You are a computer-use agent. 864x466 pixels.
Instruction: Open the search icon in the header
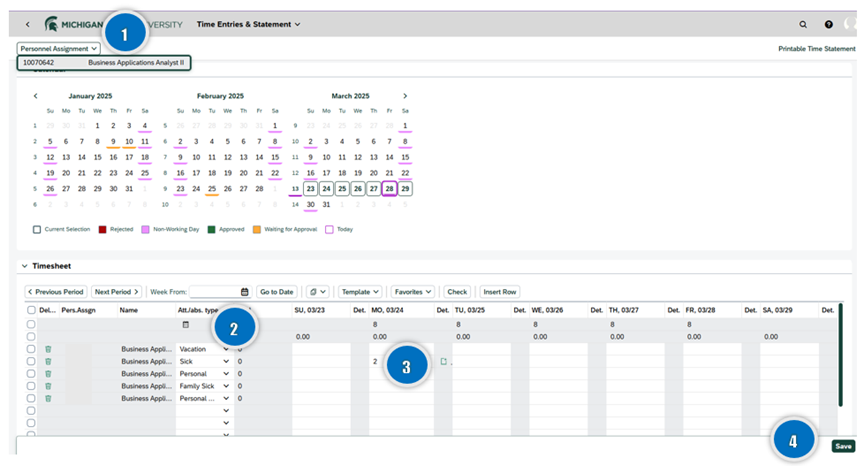click(803, 24)
